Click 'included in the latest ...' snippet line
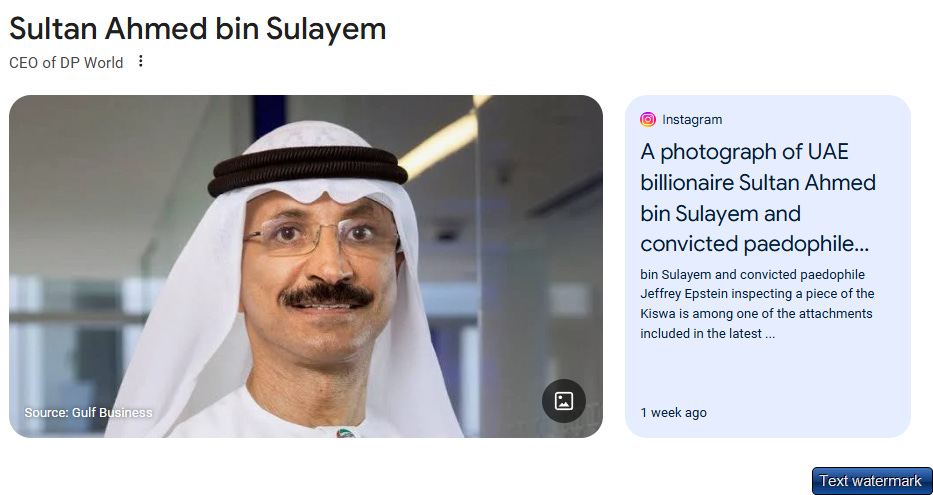This screenshot has height=495, width=933. tap(707, 334)
